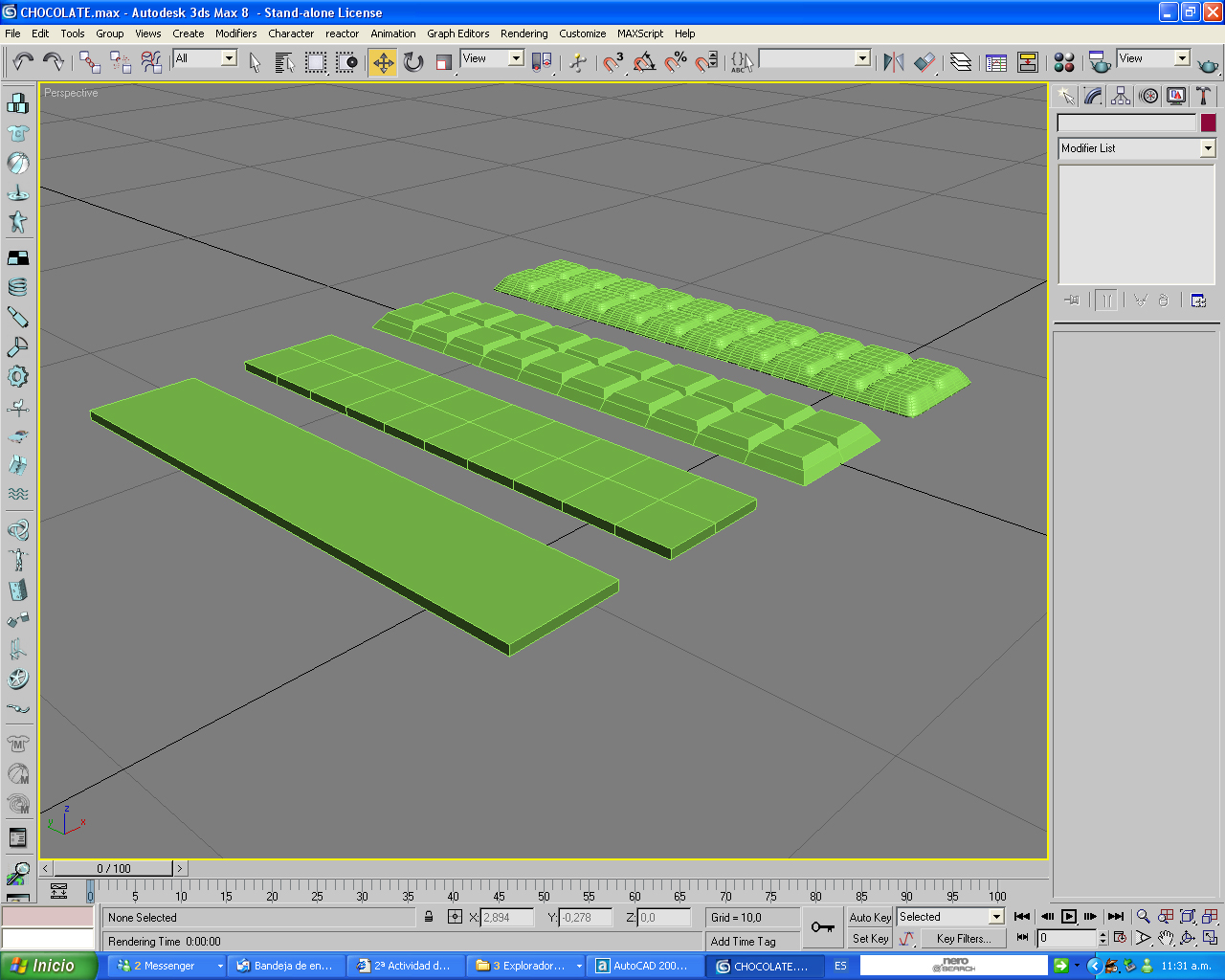
Task: Activate the Select and Move tool
Action: click(x=383, y=62)
